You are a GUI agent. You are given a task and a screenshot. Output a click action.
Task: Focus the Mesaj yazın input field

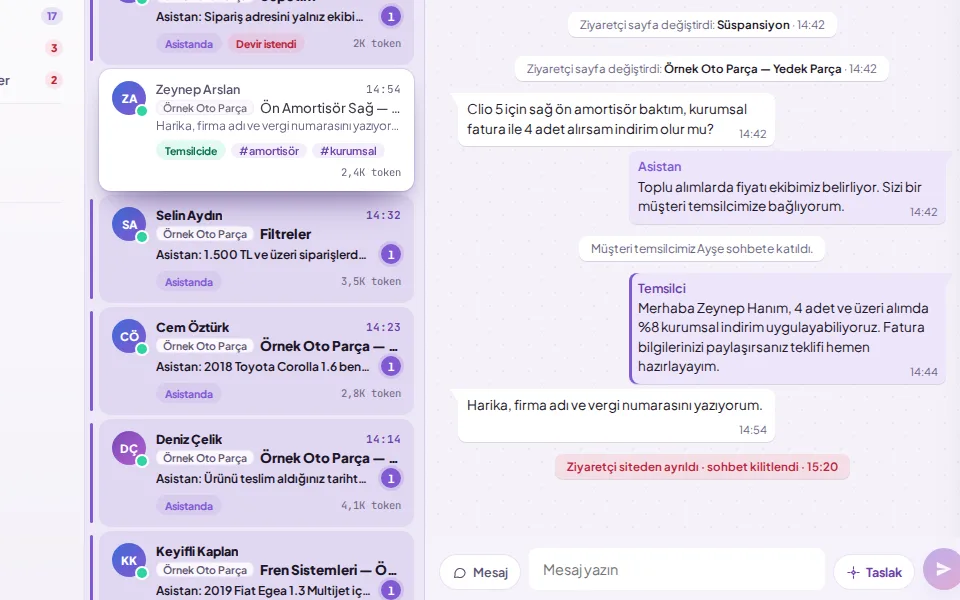pyautogui.click(x=677, y=569)
